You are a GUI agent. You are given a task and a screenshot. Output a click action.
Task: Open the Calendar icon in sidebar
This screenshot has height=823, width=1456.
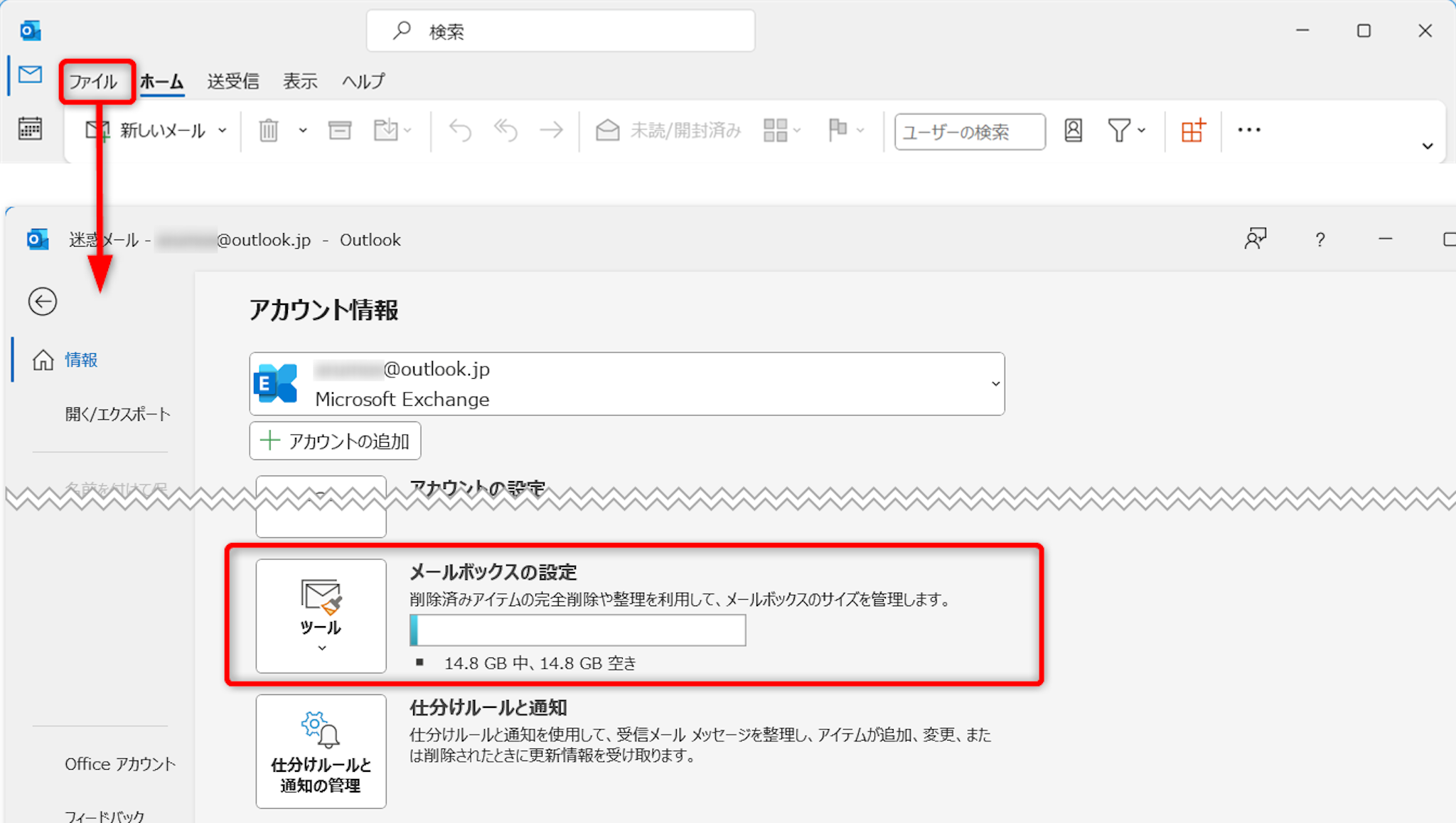(x=30, y=129)
